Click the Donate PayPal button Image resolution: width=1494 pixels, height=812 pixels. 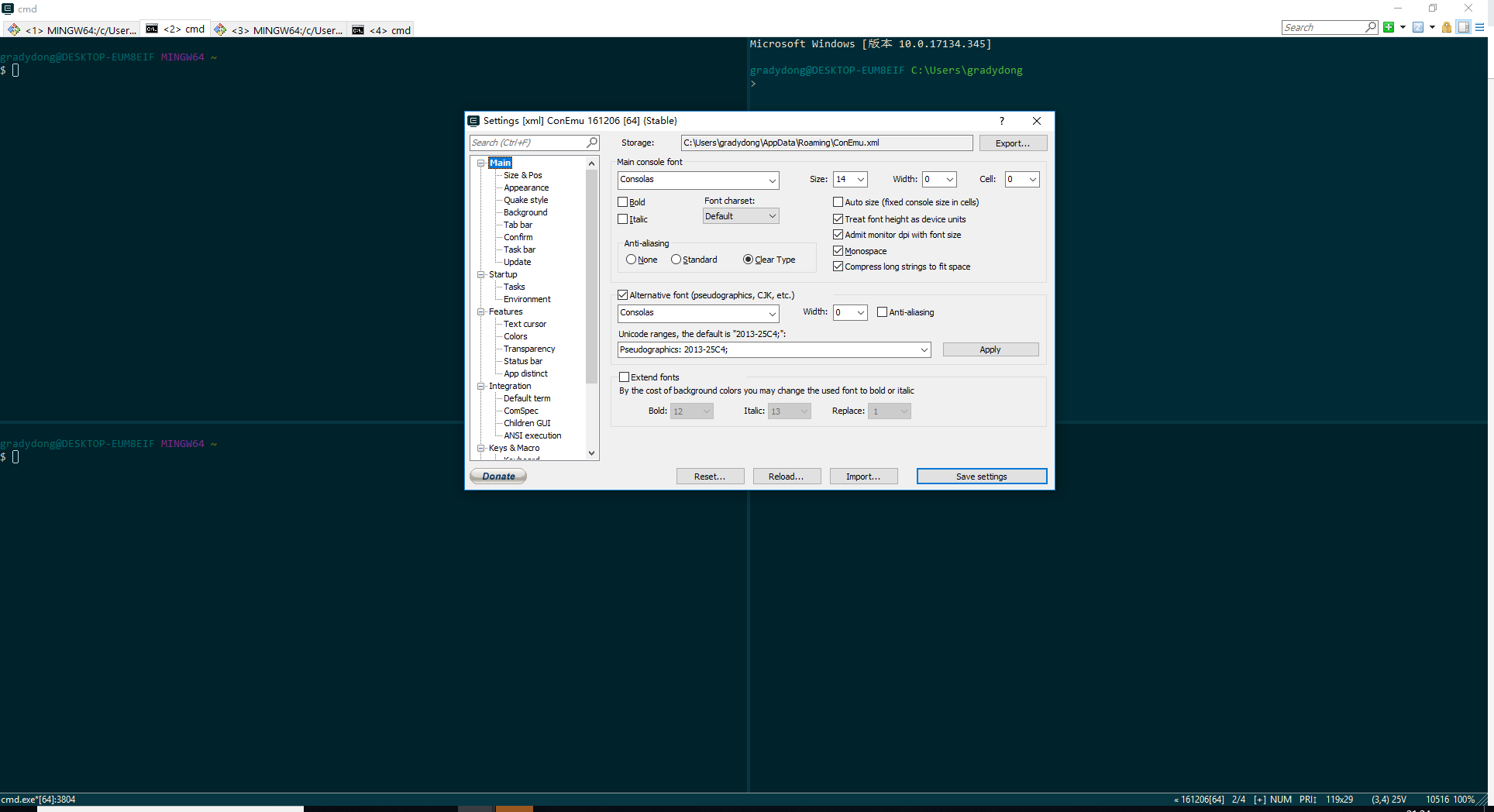[497, 476]
